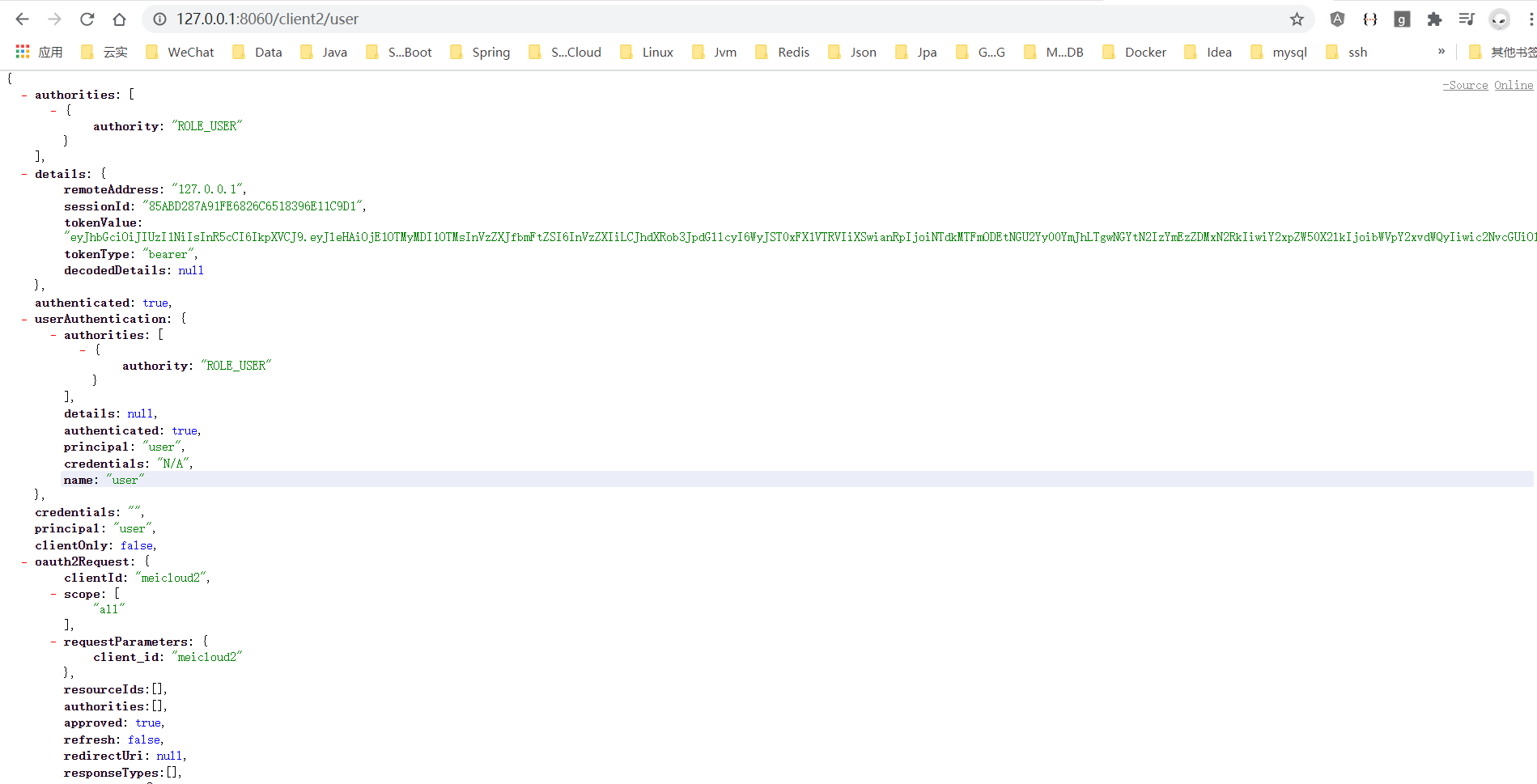View site information icon in address bar
The width and height of the screenshot is (1537, 784).
tap(160, 19)
